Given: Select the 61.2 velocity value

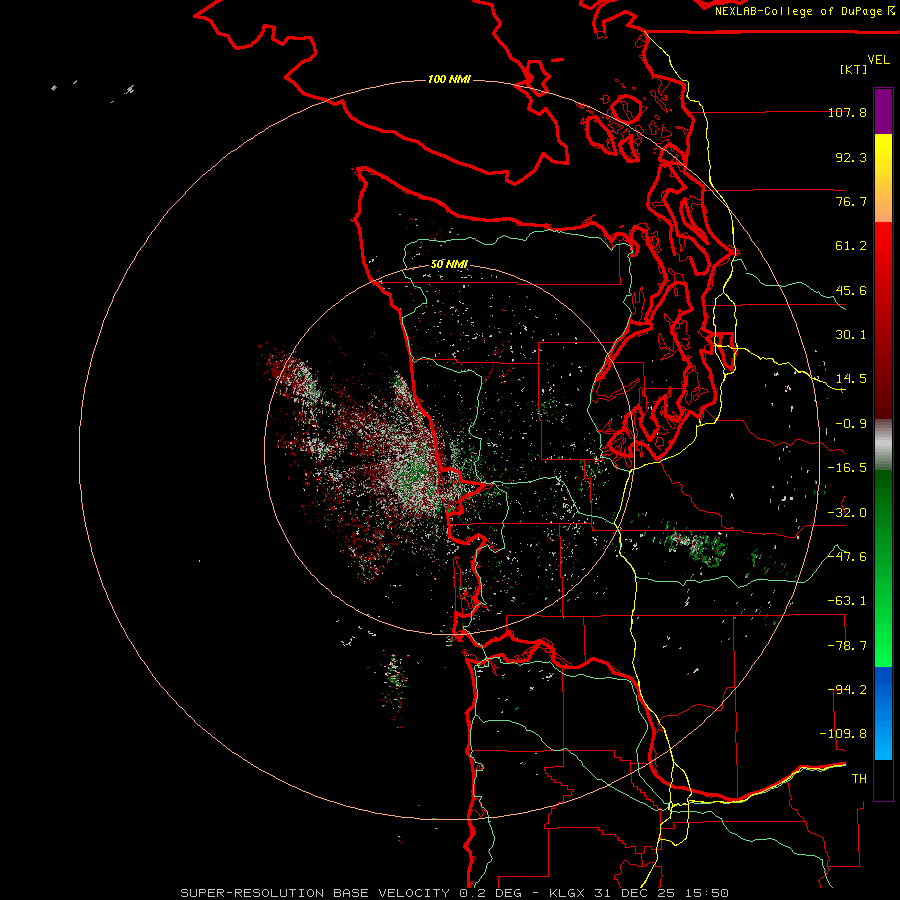Looking at the screenshot, I should pyautogui.click(x=851, y=246).
